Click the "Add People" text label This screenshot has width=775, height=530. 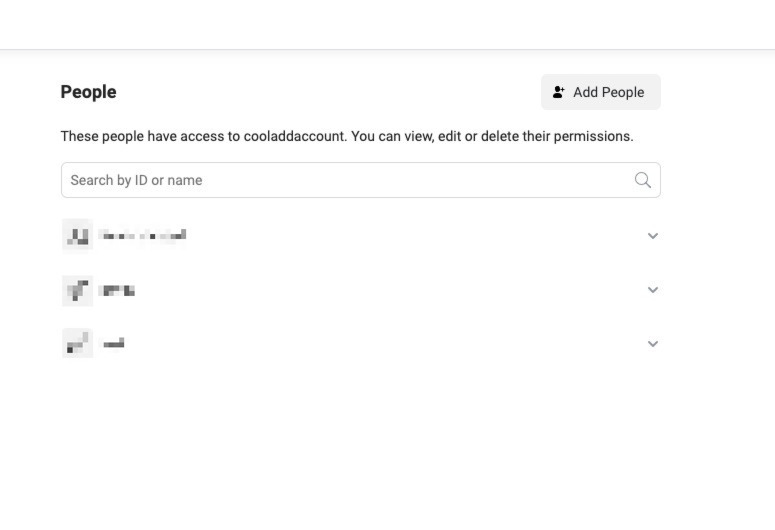click(608, 92)
